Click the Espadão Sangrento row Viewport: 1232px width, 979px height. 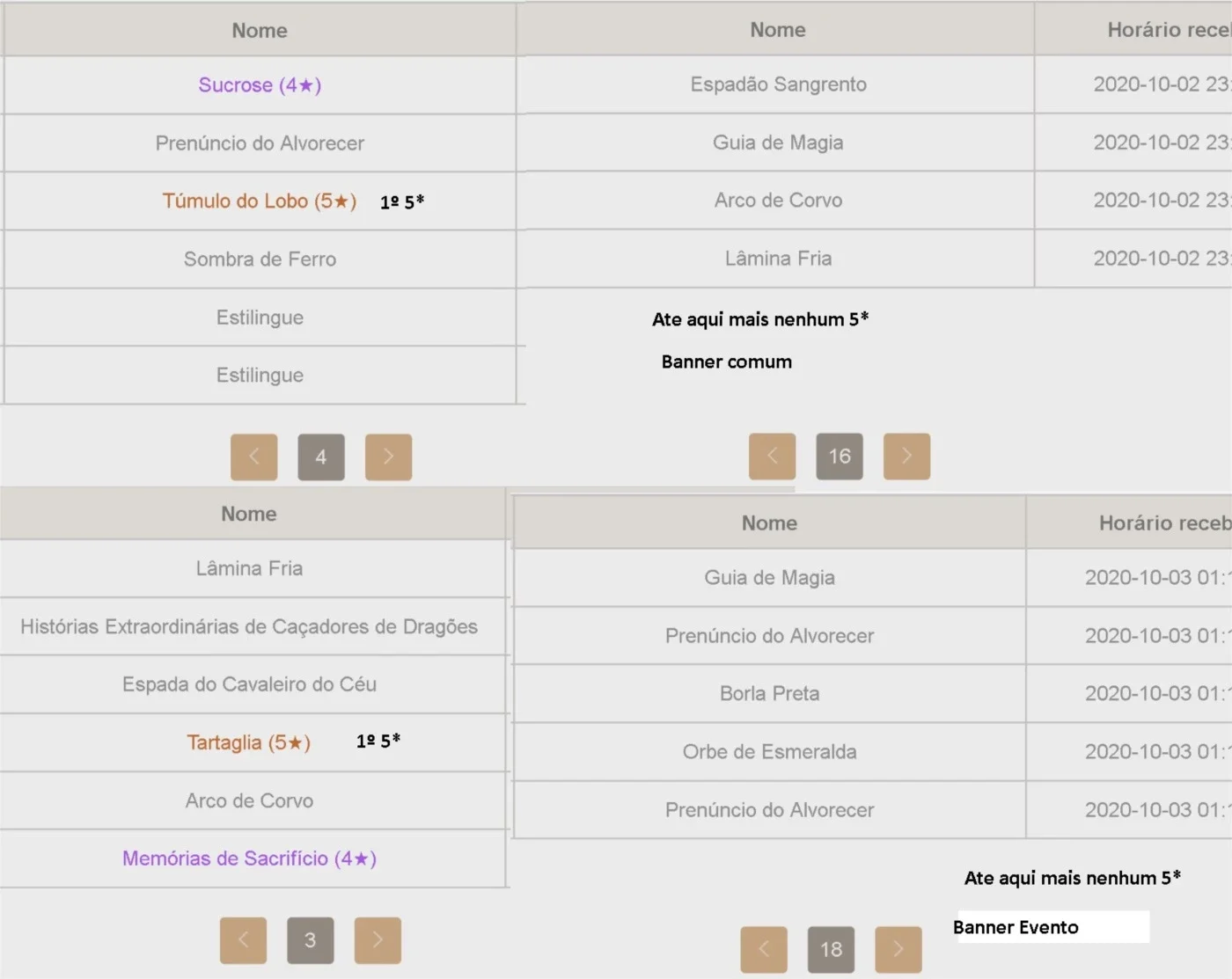(778, 84)
